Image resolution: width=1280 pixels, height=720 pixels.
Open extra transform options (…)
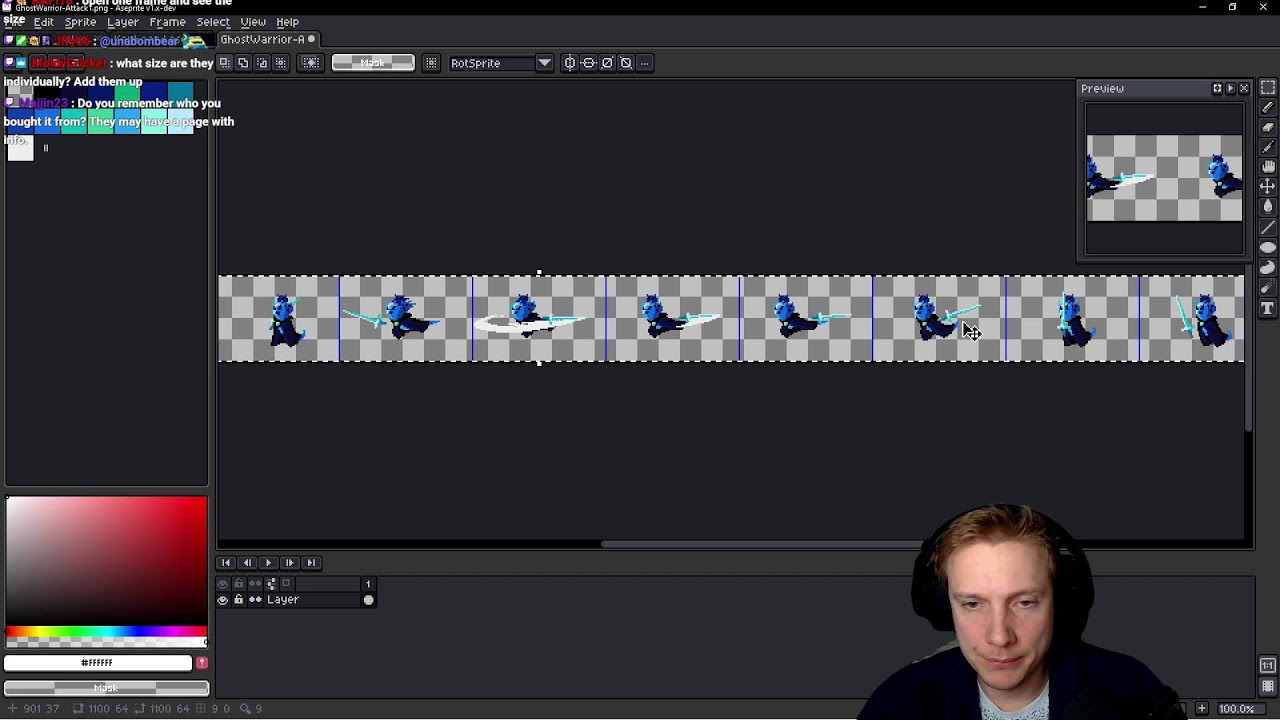point(645,63)
